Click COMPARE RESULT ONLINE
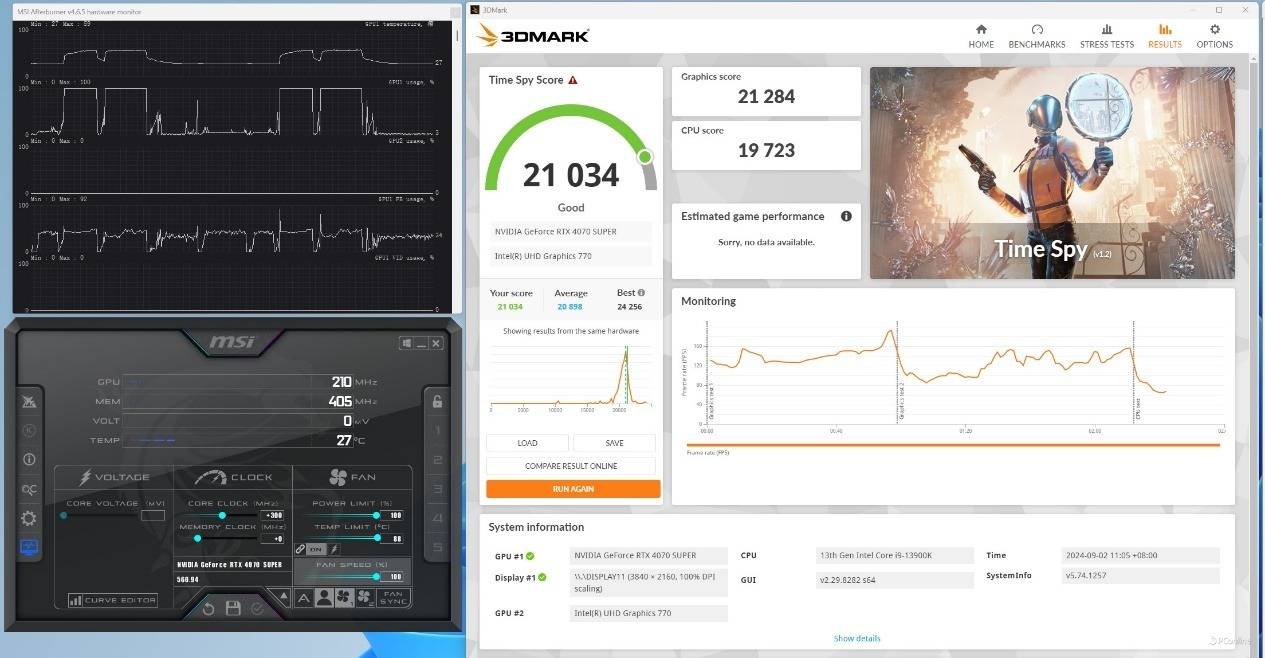The width and height of the screenshot is (1265, 658). (x=571, y=466)
